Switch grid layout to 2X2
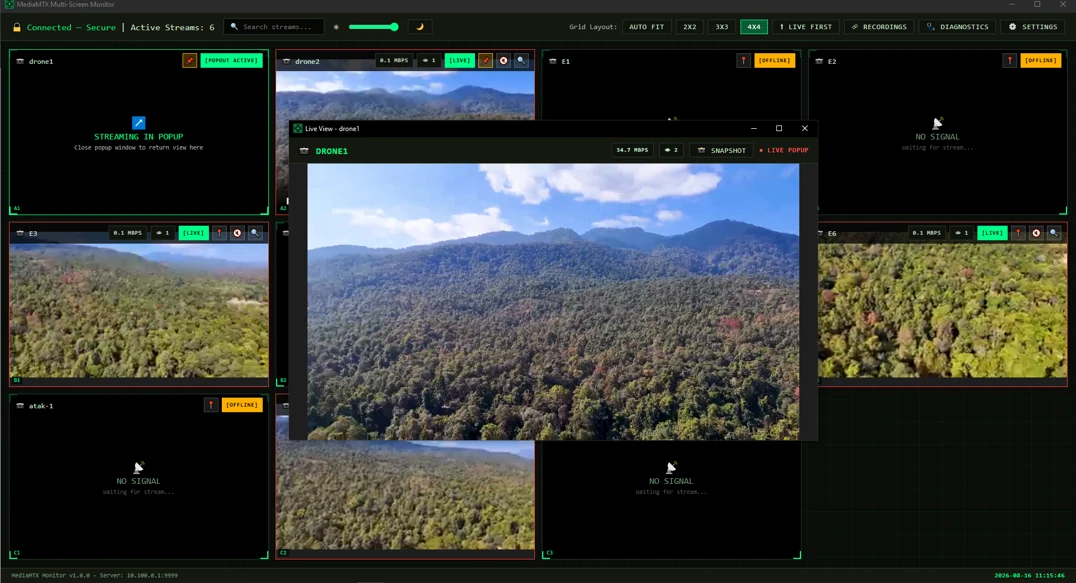The width and height of the screenshot is (1076, 583). point(690,27)
